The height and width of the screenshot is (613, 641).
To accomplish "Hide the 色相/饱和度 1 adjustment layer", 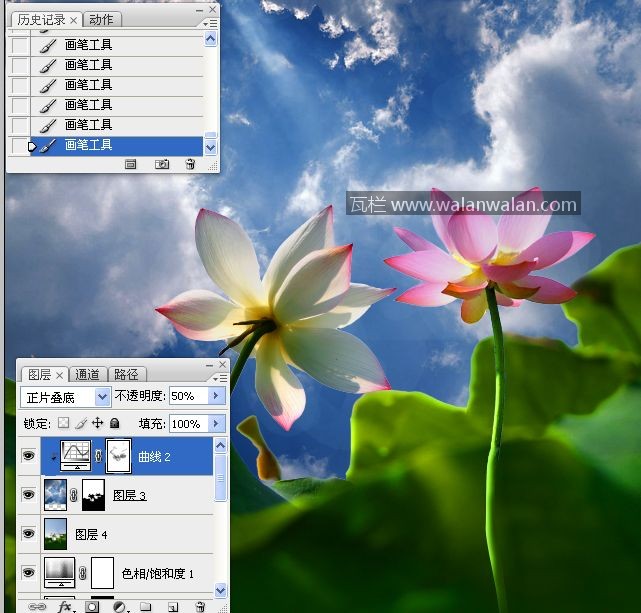I will [28, 573].
